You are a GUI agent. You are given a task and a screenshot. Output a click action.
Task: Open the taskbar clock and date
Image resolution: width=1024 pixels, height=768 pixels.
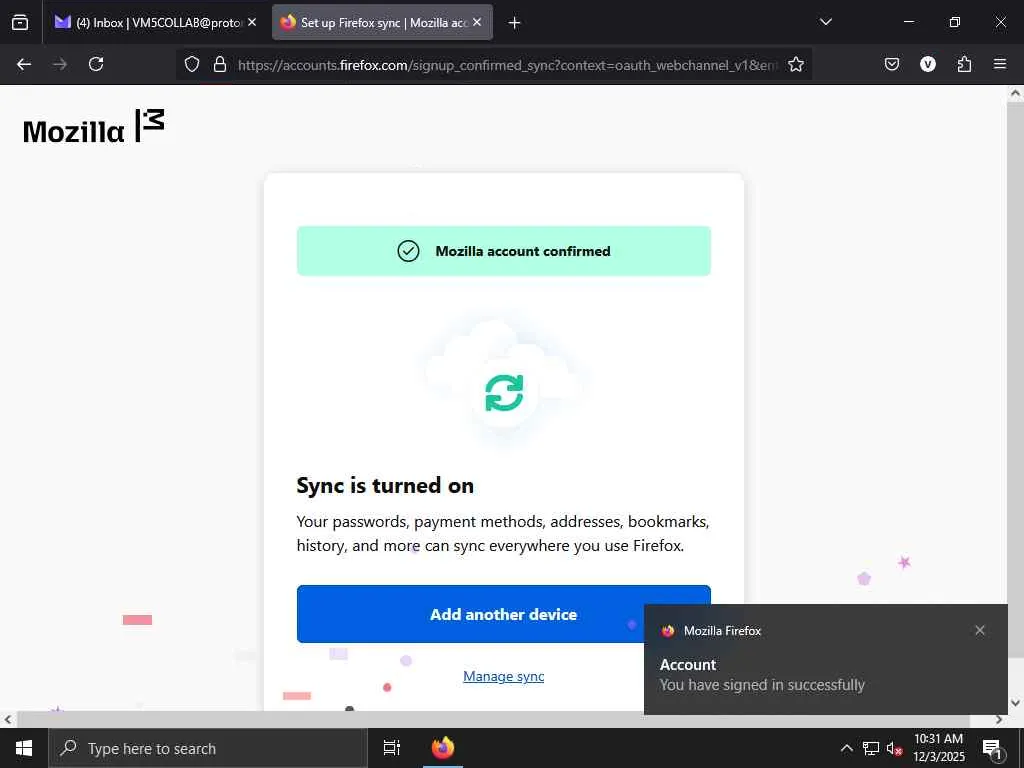(938, 748)
